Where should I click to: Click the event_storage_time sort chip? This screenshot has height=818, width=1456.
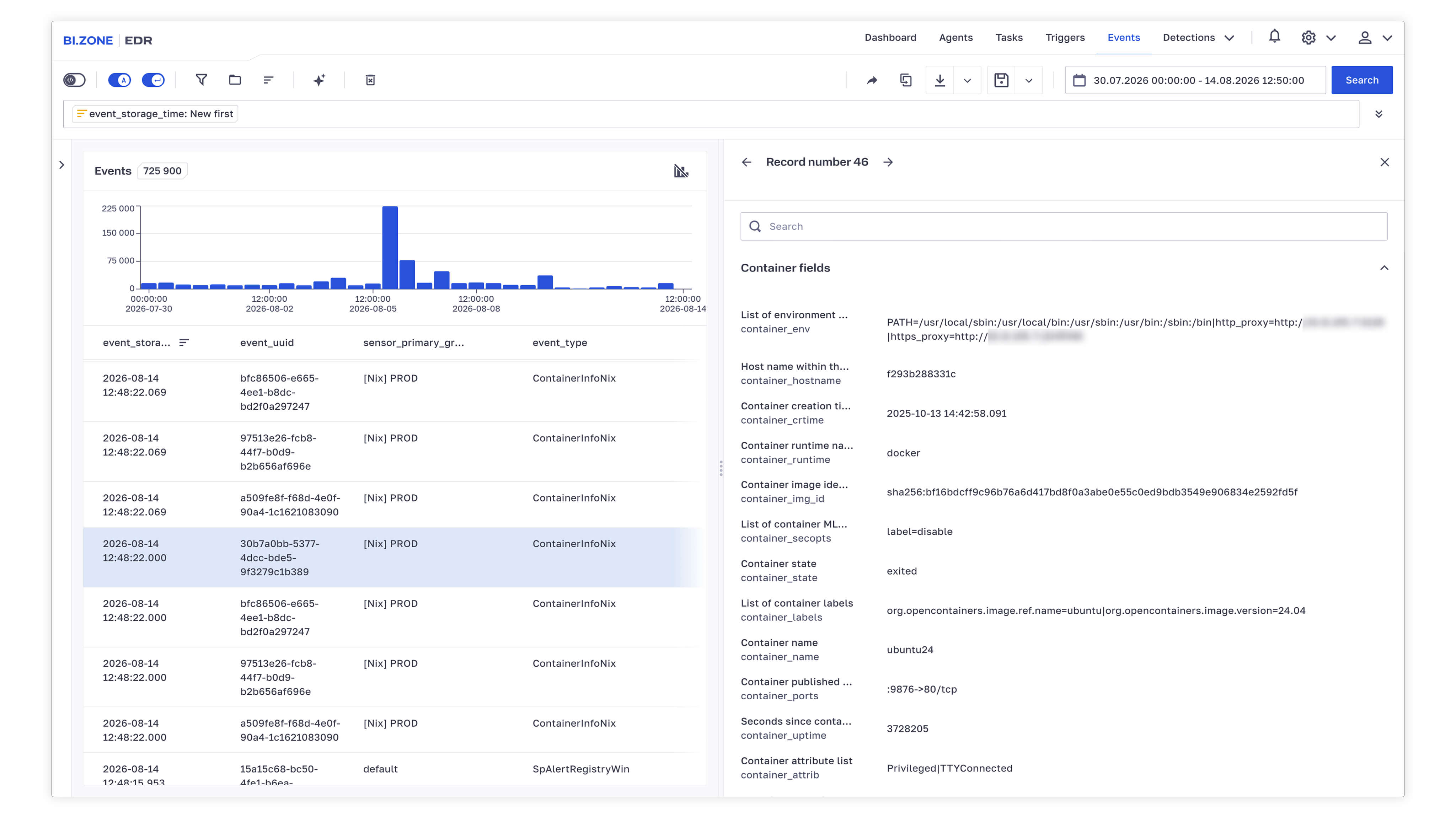155,114
